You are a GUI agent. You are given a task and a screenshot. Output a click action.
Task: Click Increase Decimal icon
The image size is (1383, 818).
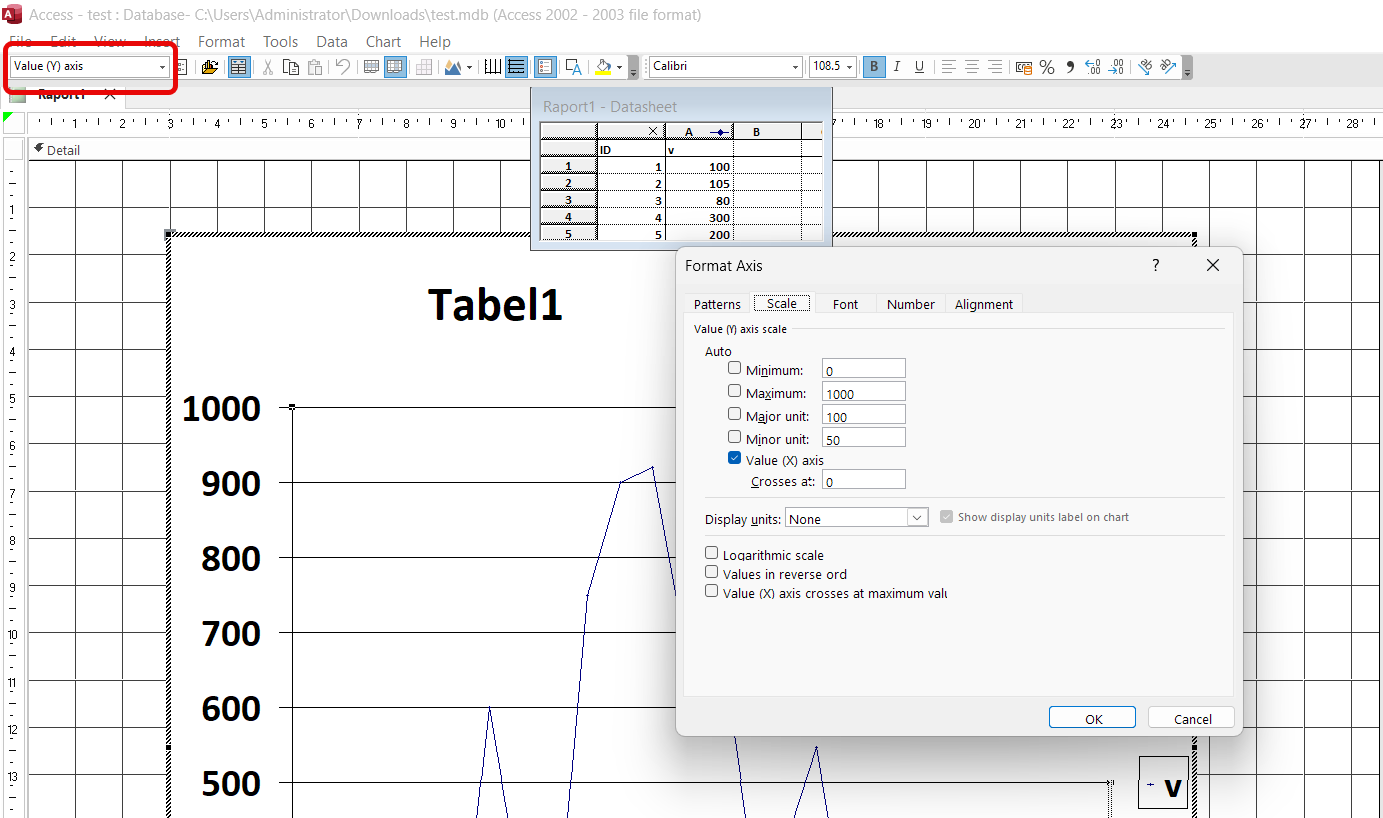[x=1093, y=67]
